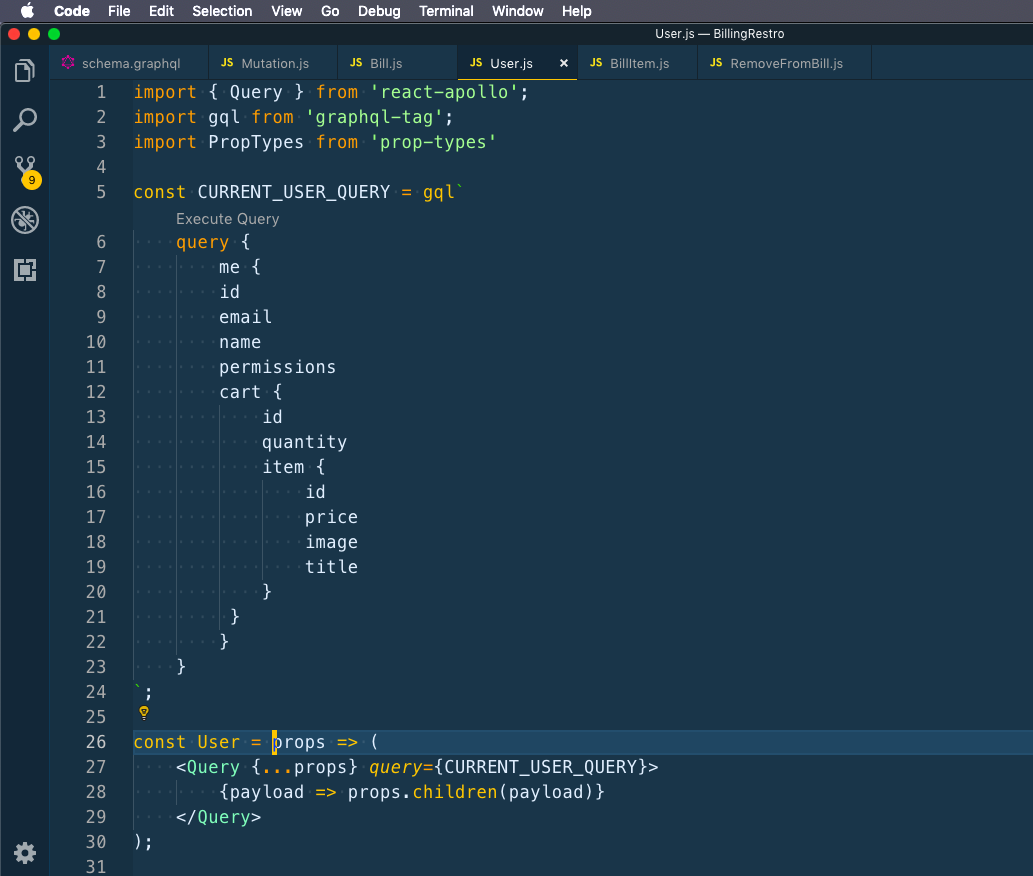Click PropTypes identifier on line 3
Image resolution: width=1033 pixels, height=876 pixels.
coord(256,142)
